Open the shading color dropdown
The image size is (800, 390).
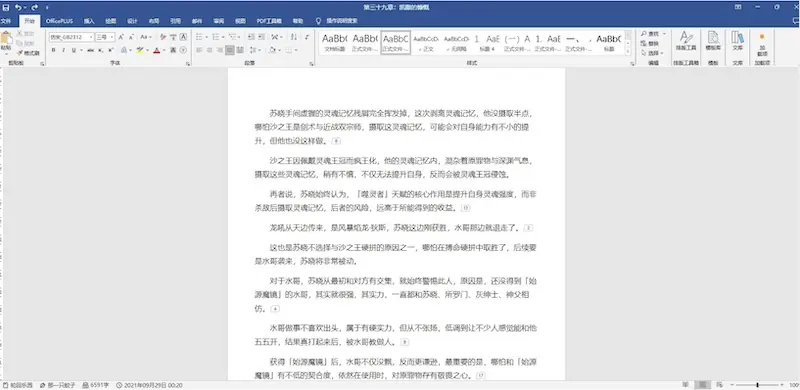tap(279, 50)
